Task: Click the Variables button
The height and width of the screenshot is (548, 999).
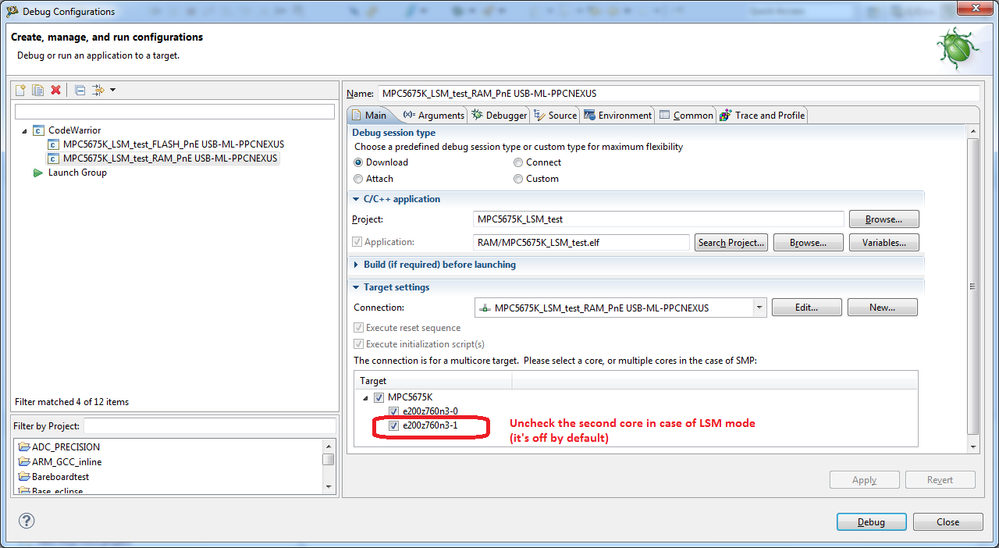Action: click(x=884, y=243)
